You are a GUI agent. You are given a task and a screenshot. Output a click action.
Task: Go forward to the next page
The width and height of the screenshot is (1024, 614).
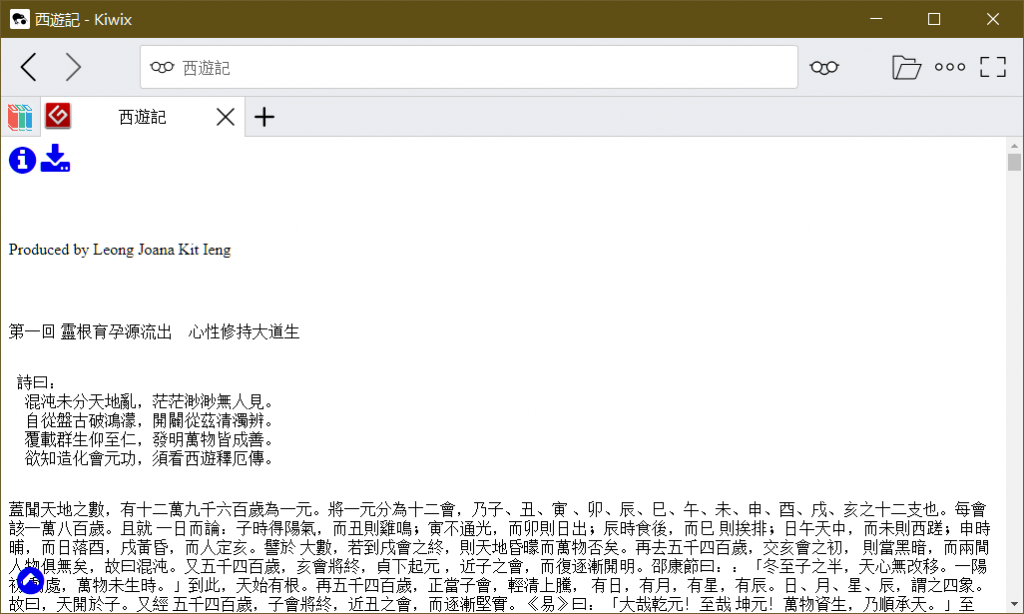click(x=73, y=67)
